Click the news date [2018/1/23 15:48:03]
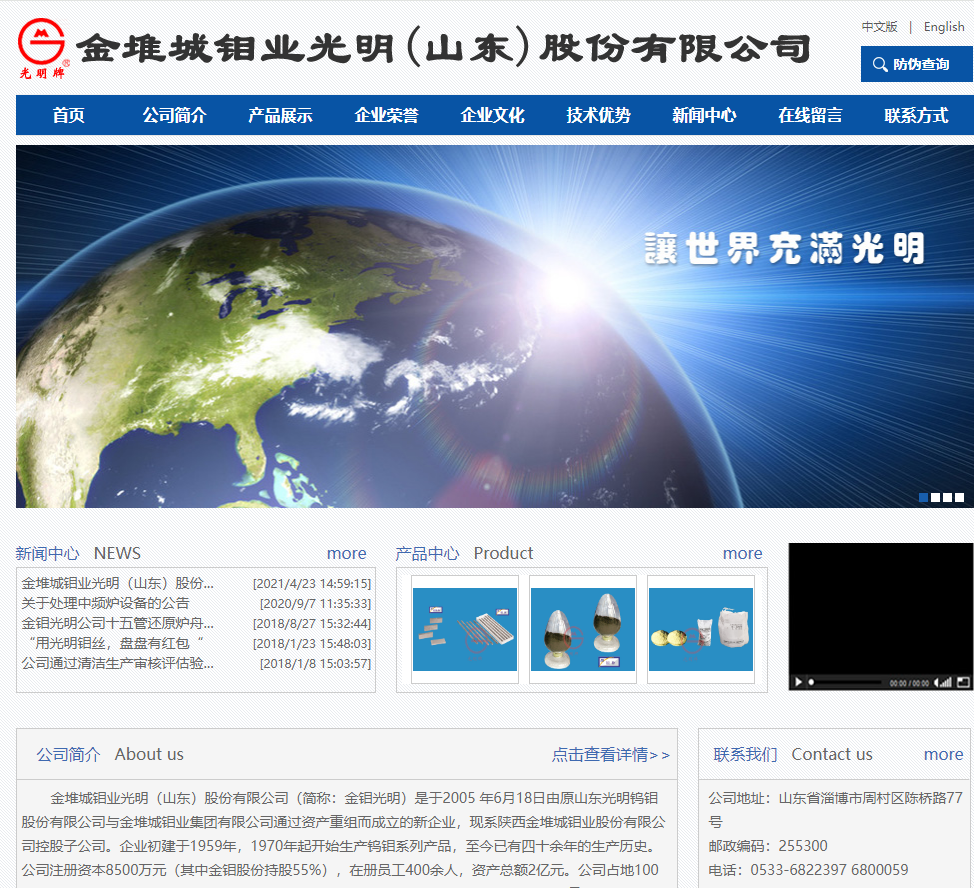The height and width of the screenshot is (888, 974). (x=312, y=643)
